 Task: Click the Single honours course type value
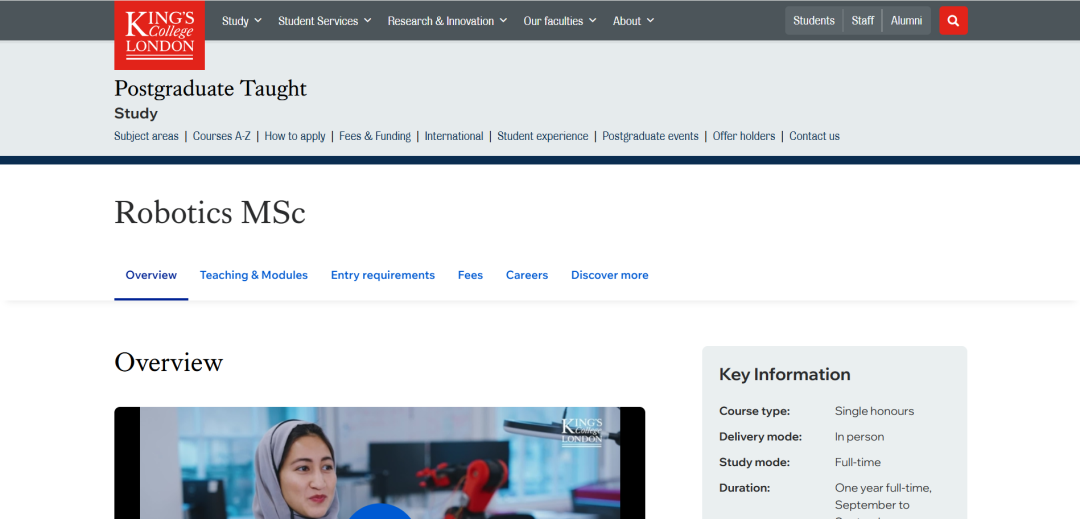pyautogui.click(x=874, y=411)
